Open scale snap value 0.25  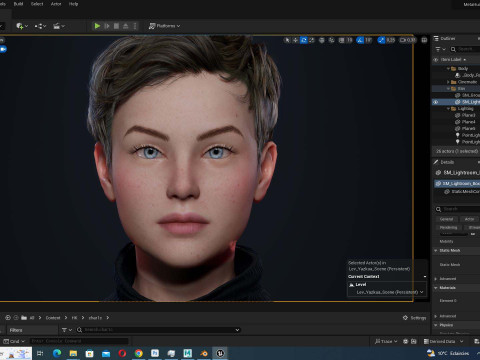point(391,40)
